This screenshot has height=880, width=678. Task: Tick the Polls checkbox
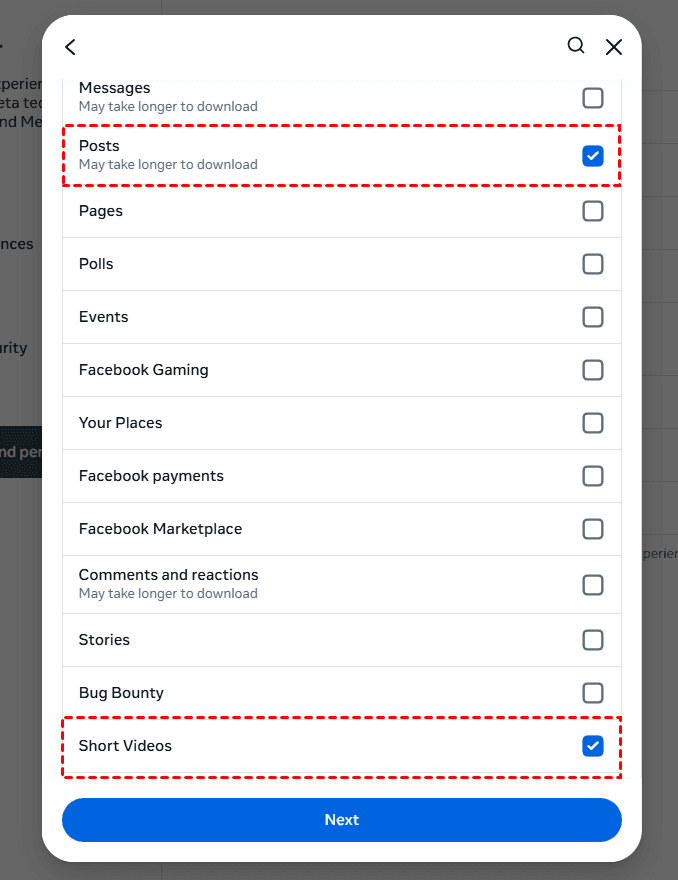593,264
